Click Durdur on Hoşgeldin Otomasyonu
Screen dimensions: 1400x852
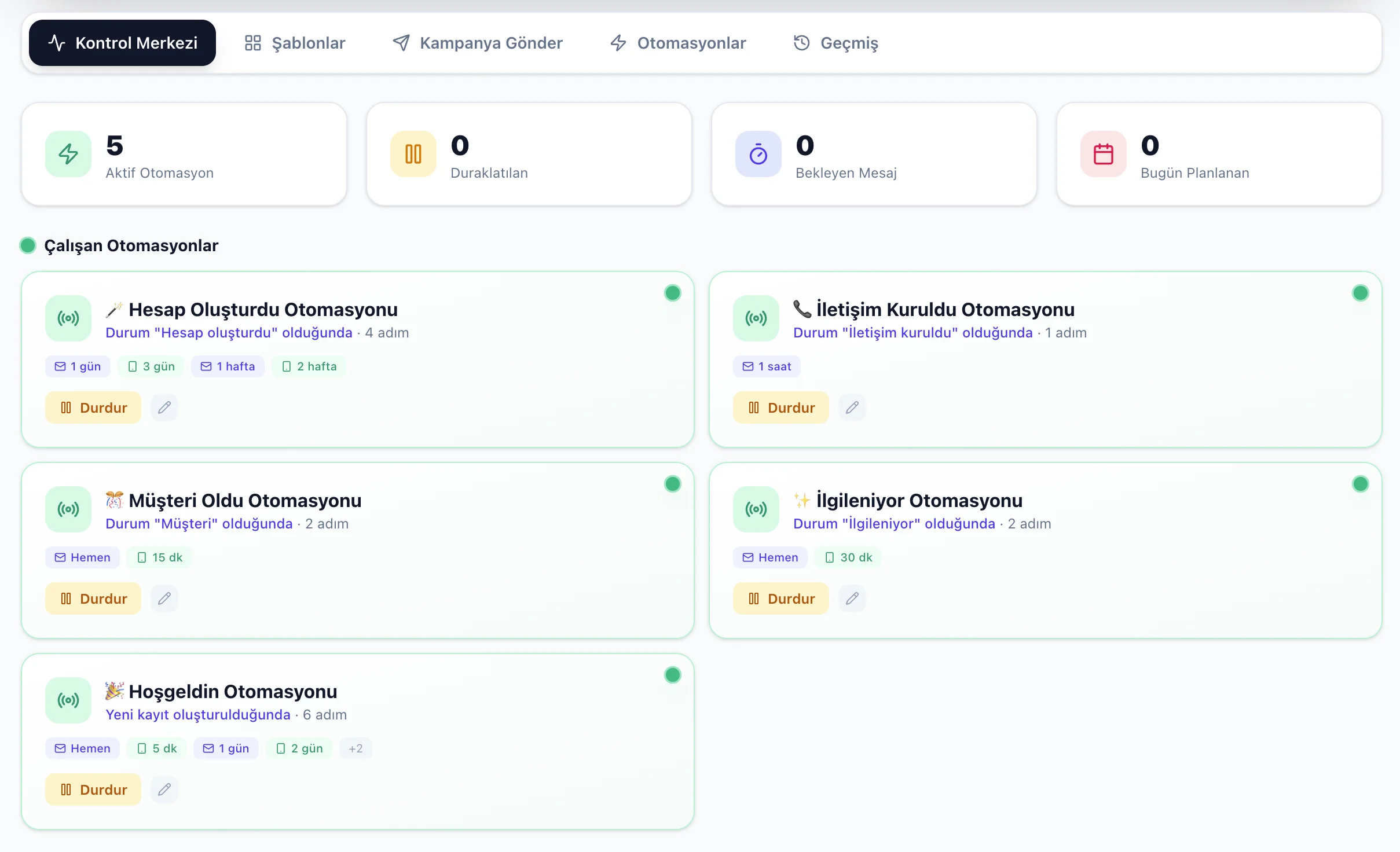93,789
